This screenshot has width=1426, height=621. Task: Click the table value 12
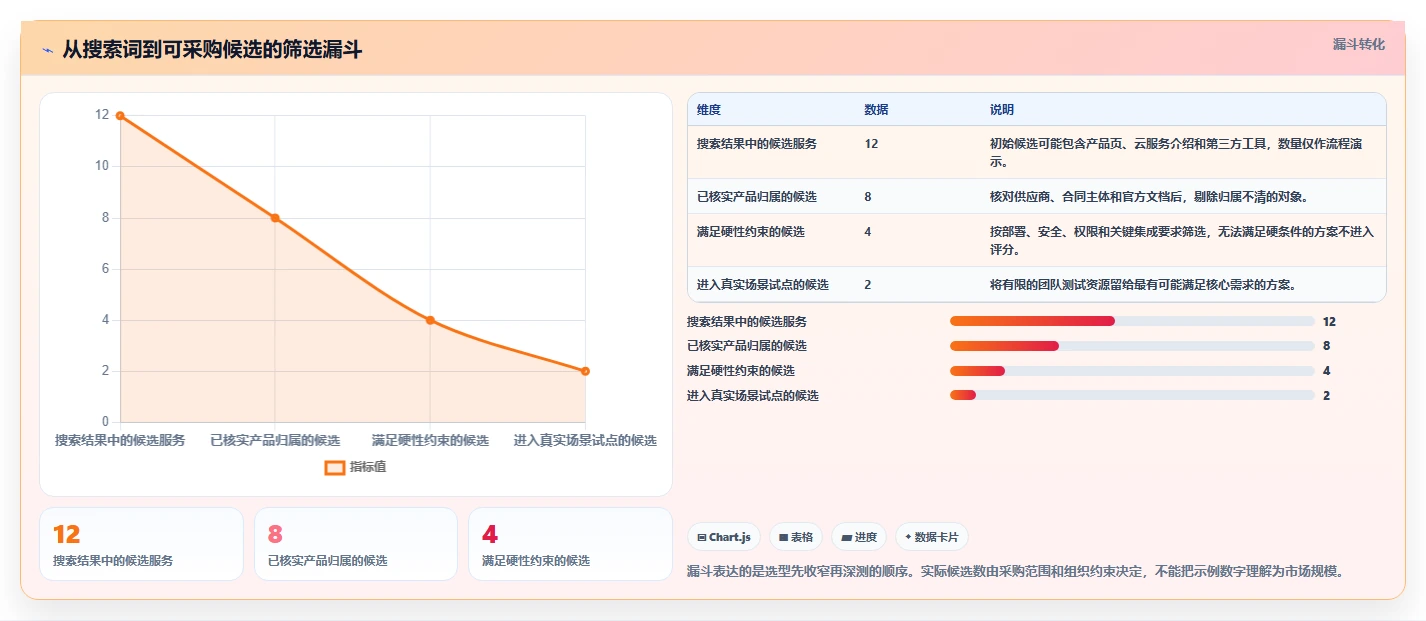871,144
